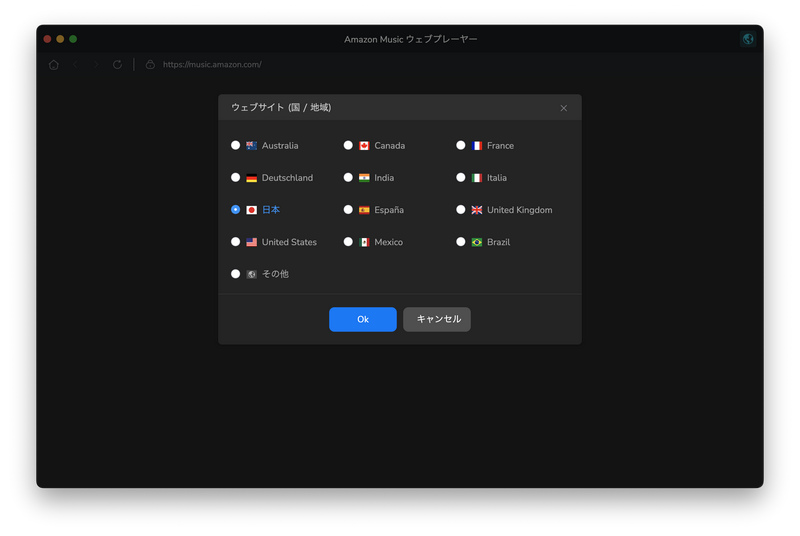Image resolution: width=800 pixels, height=536 pixels.
Task: Choose the France radio option
Action: (461, 145)
